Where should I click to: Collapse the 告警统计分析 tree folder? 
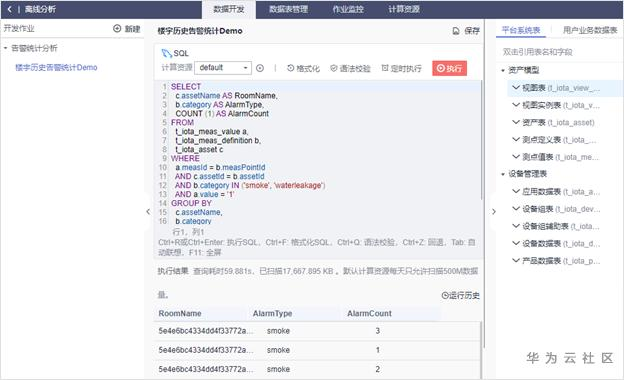click(6, 48)
